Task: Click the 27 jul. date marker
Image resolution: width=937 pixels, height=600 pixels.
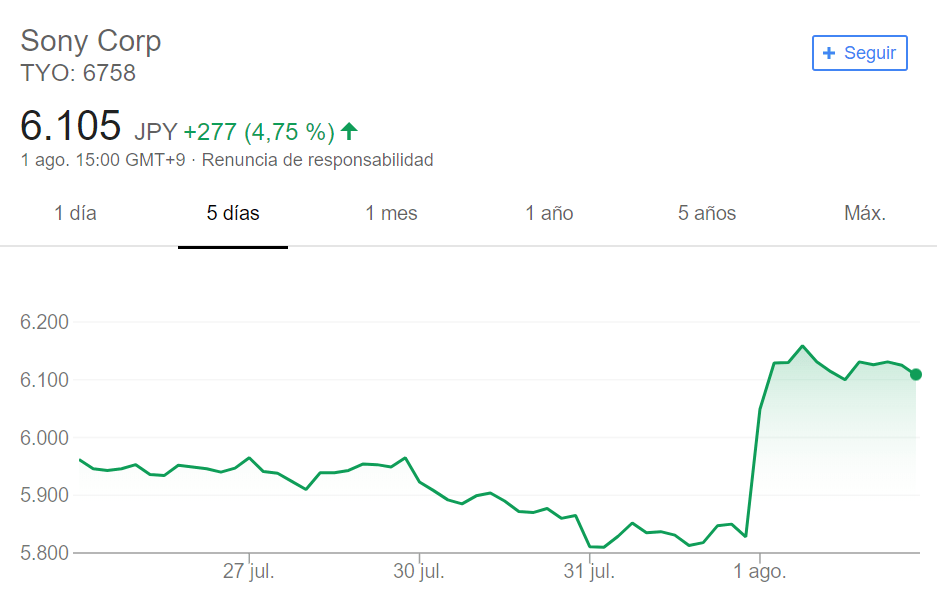Action: (x=249, y=571)
